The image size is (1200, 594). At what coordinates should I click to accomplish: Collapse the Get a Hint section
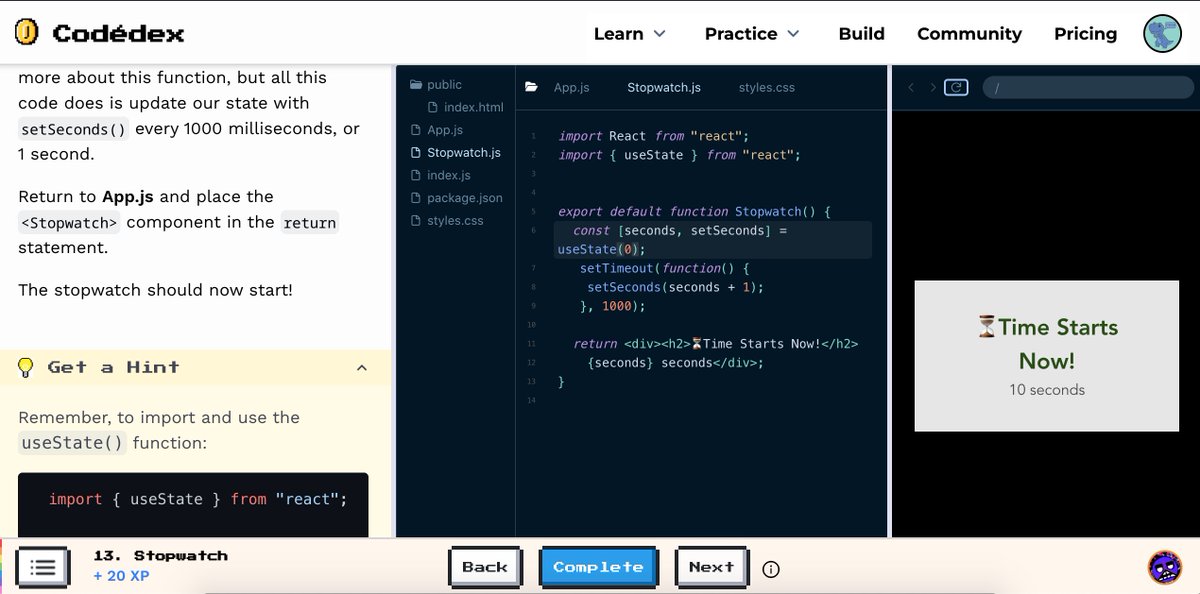(362, 368)
